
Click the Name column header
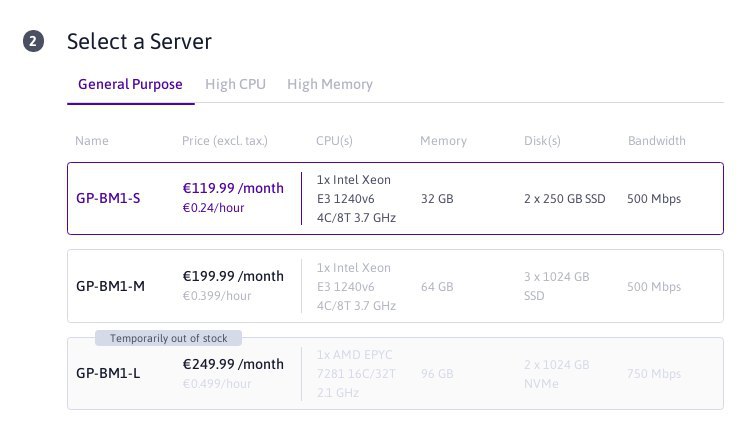(92, 141)
